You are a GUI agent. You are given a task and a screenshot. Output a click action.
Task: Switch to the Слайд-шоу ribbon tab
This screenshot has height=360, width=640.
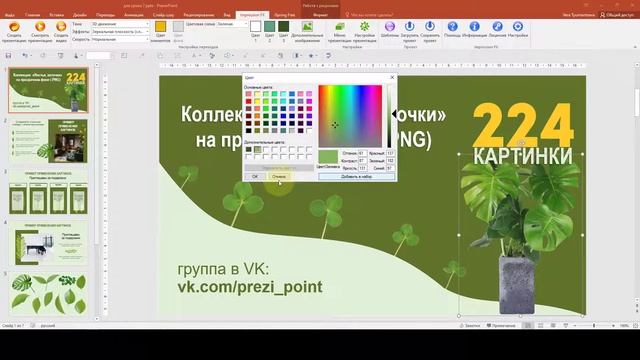(164, 15)
